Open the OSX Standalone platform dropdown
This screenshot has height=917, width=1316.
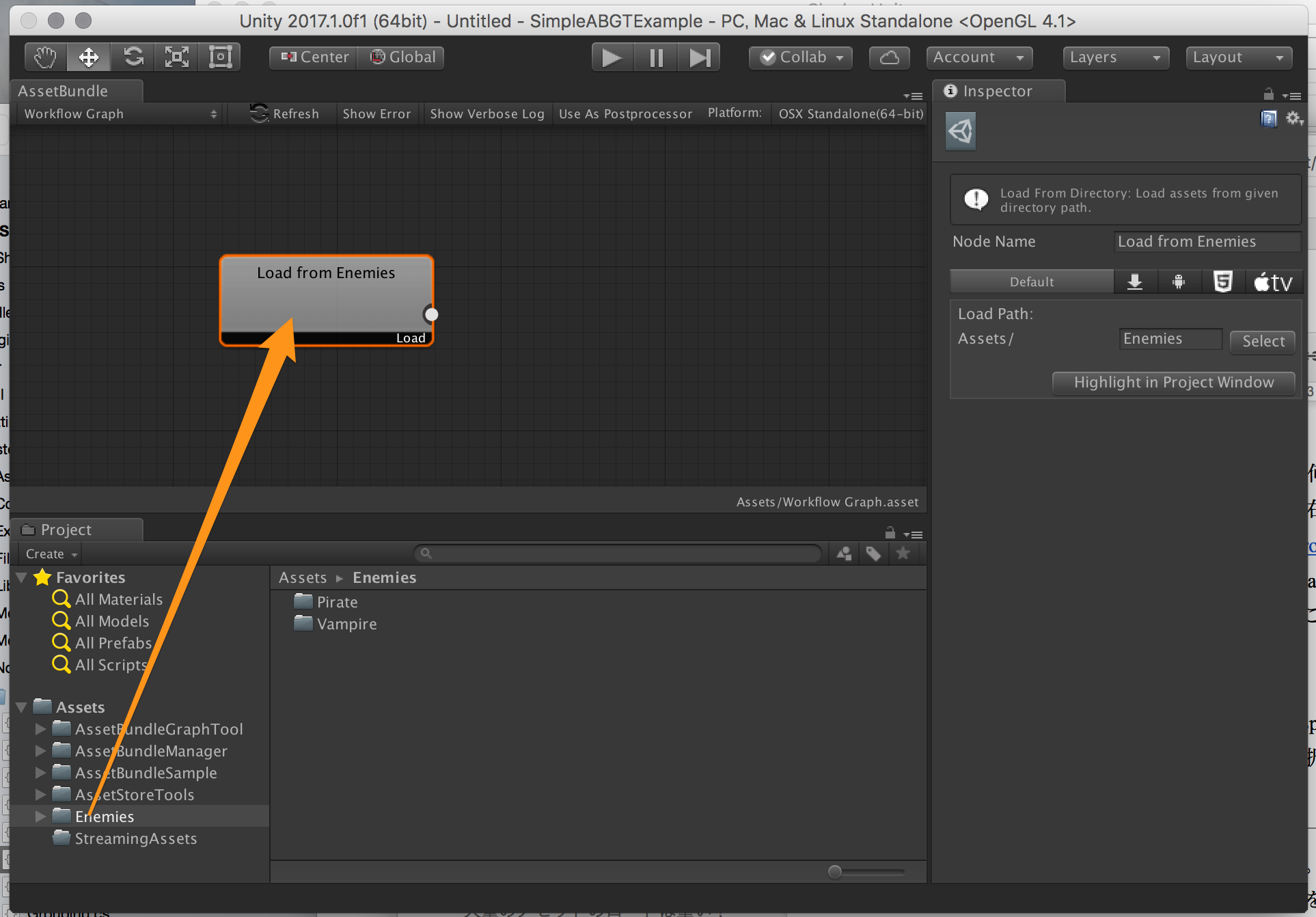click(x=850, y=114)
